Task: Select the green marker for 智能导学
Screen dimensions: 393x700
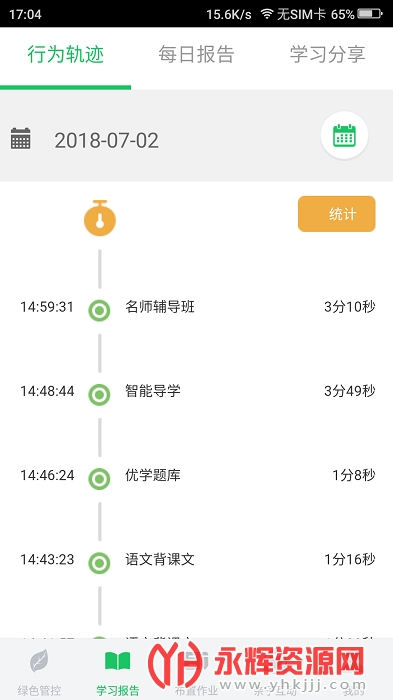Action: click(99, 395)
